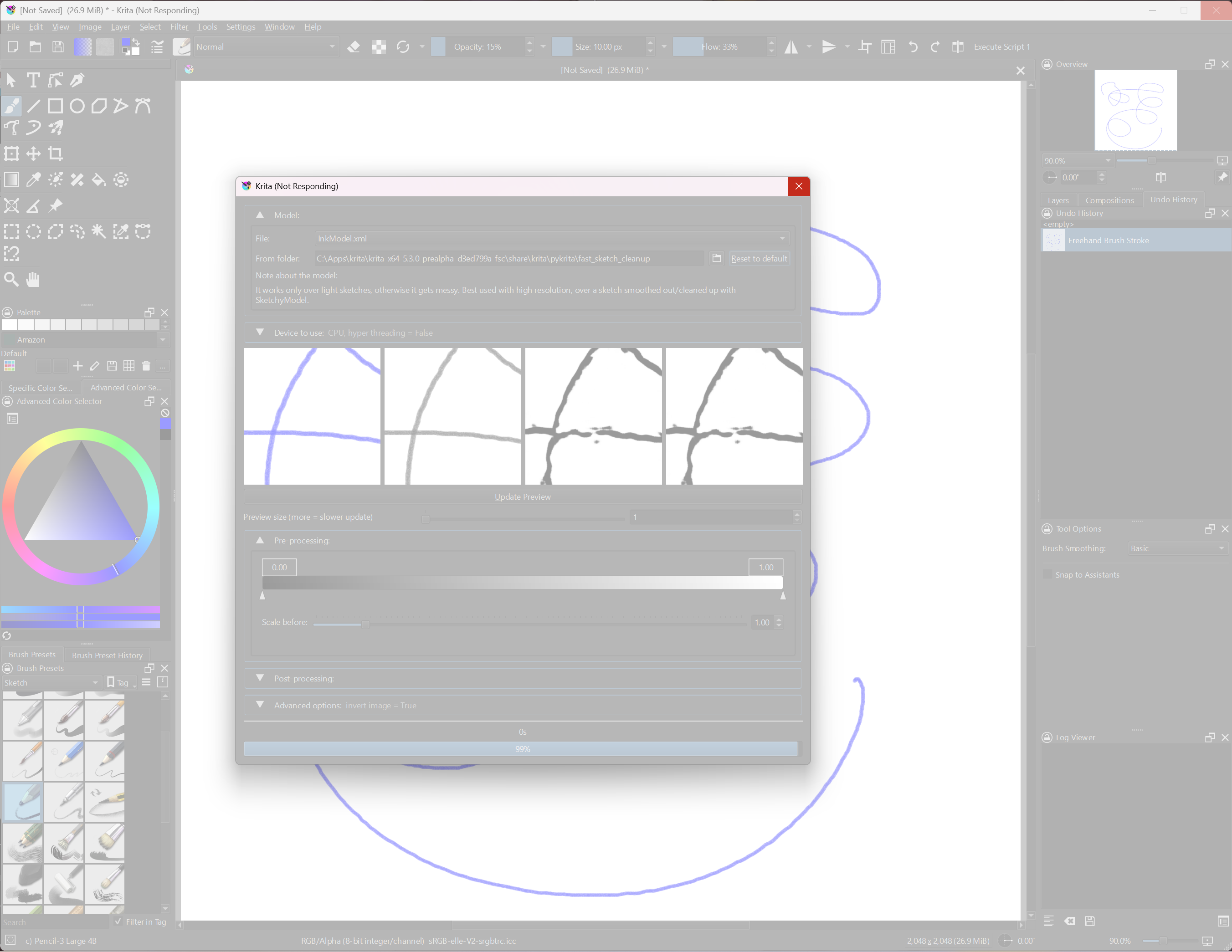Select the Text tool
Screen dimensions: 1232x952
(33, 80)
